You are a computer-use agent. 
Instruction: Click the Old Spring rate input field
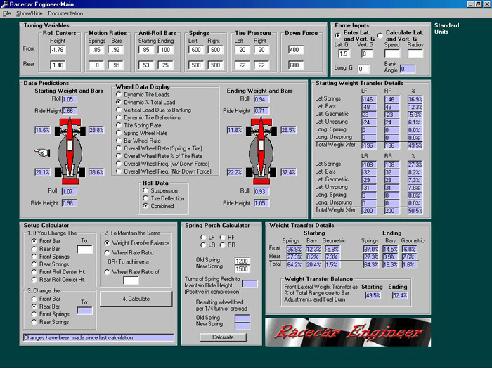coord(242,261)
